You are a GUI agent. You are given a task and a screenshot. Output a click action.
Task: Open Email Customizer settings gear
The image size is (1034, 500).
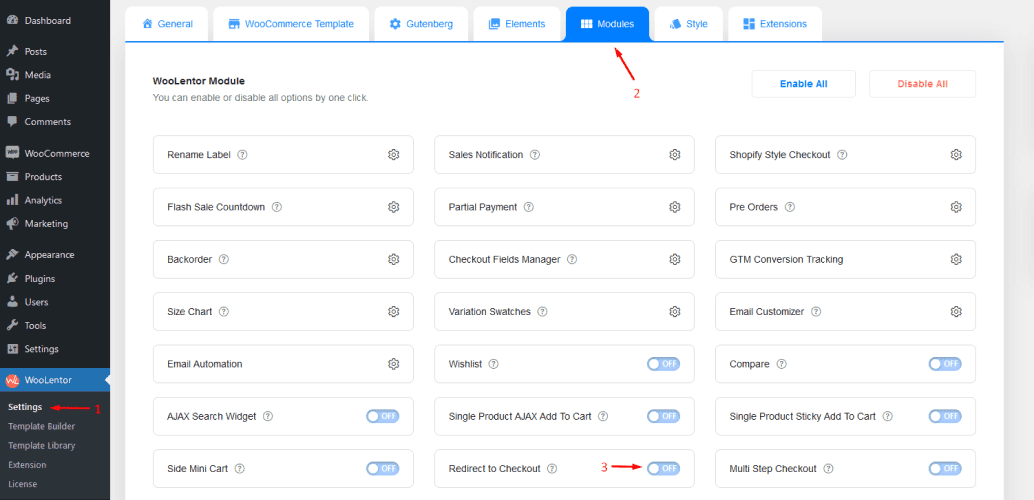pyautogui.click(x=956, y=311)
